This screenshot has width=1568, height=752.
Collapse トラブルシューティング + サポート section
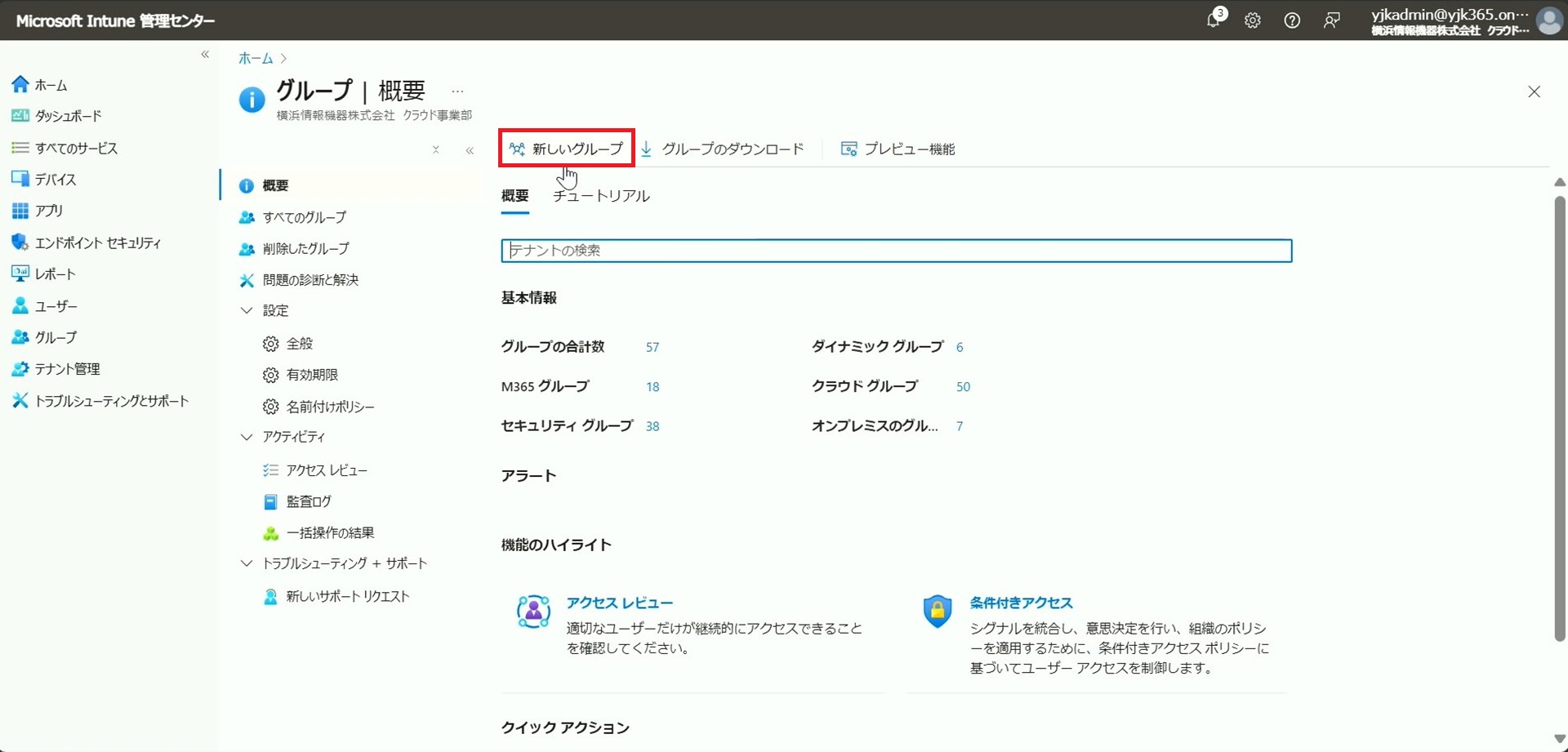coord(247,564)
